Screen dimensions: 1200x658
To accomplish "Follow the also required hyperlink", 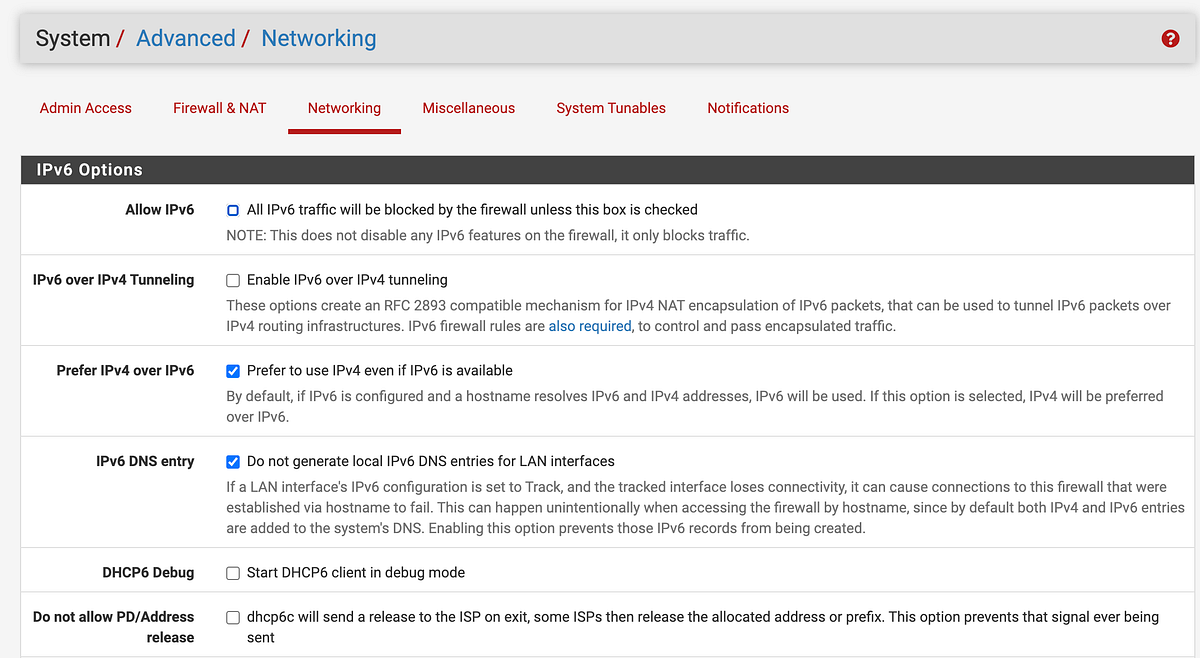I will pos(589,325).
